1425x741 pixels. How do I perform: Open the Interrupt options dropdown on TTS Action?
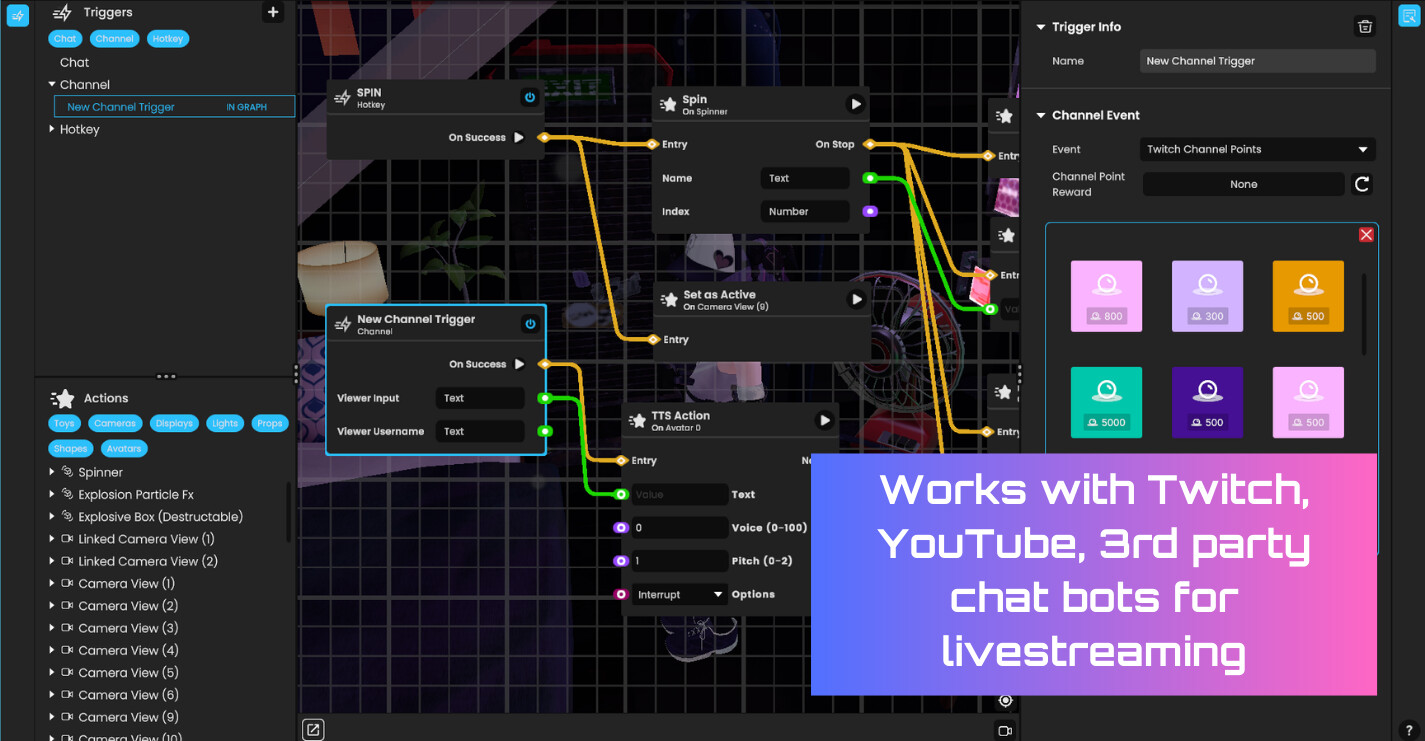tap(679, 593)
